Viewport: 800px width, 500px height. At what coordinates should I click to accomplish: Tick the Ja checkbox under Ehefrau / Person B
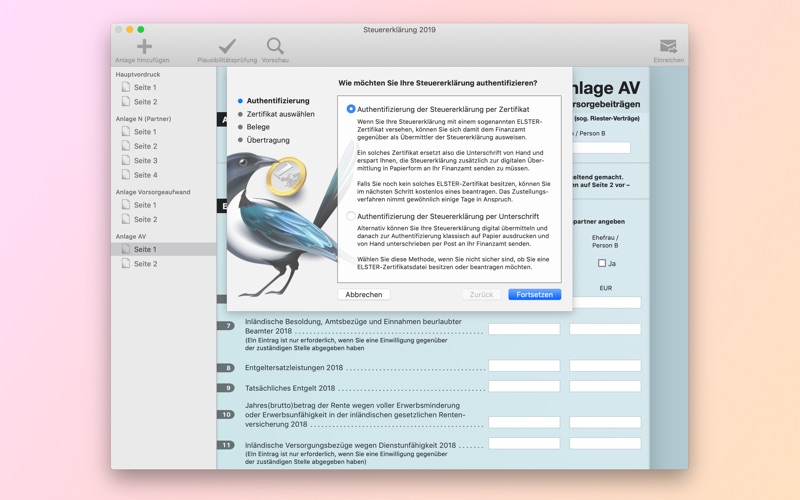(x=602, y=263)
